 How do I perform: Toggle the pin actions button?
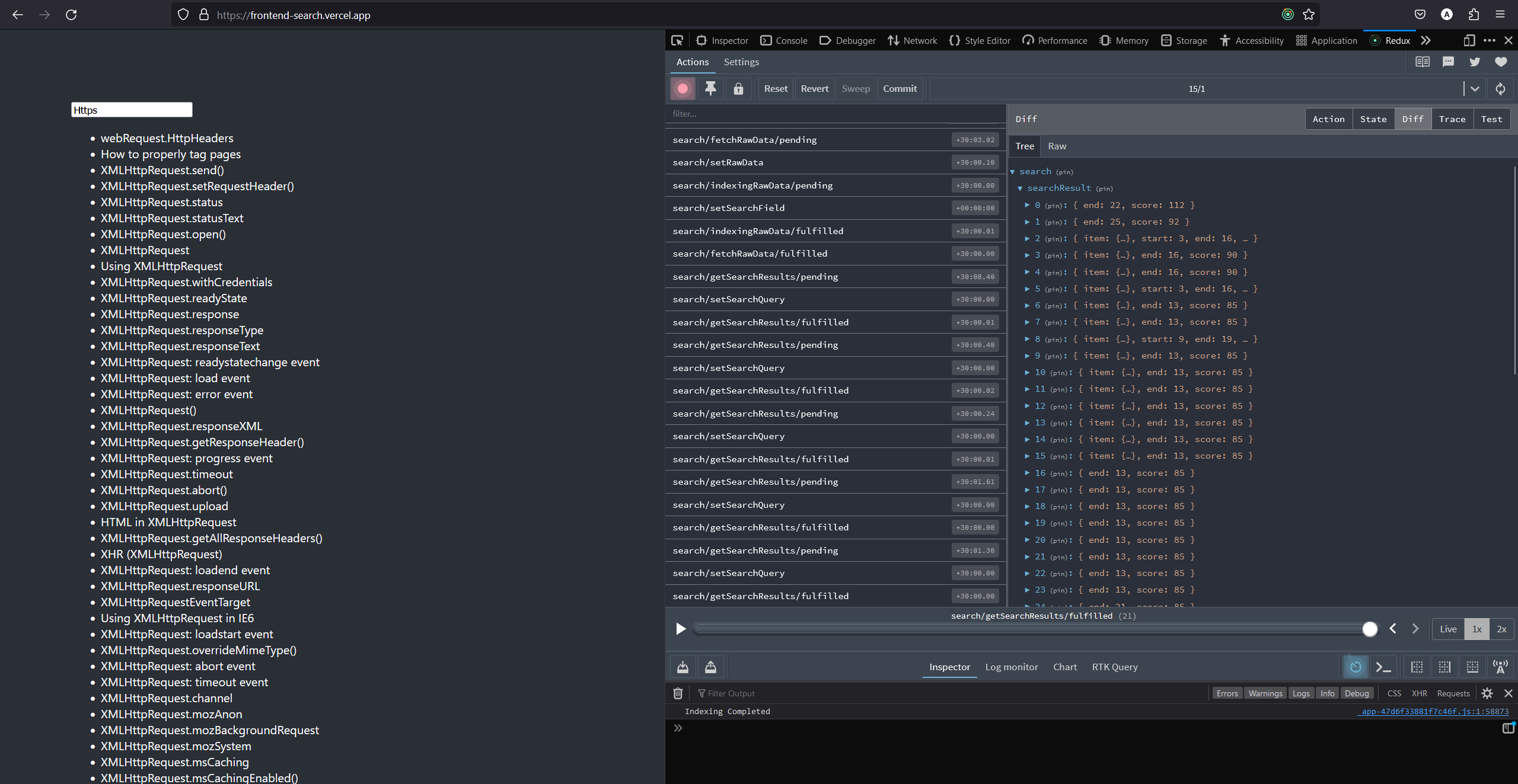[x=710, y=88]
